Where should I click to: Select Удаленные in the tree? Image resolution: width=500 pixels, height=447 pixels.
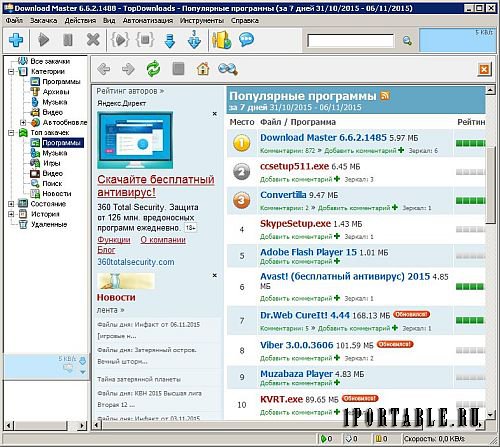coord(49,224)
